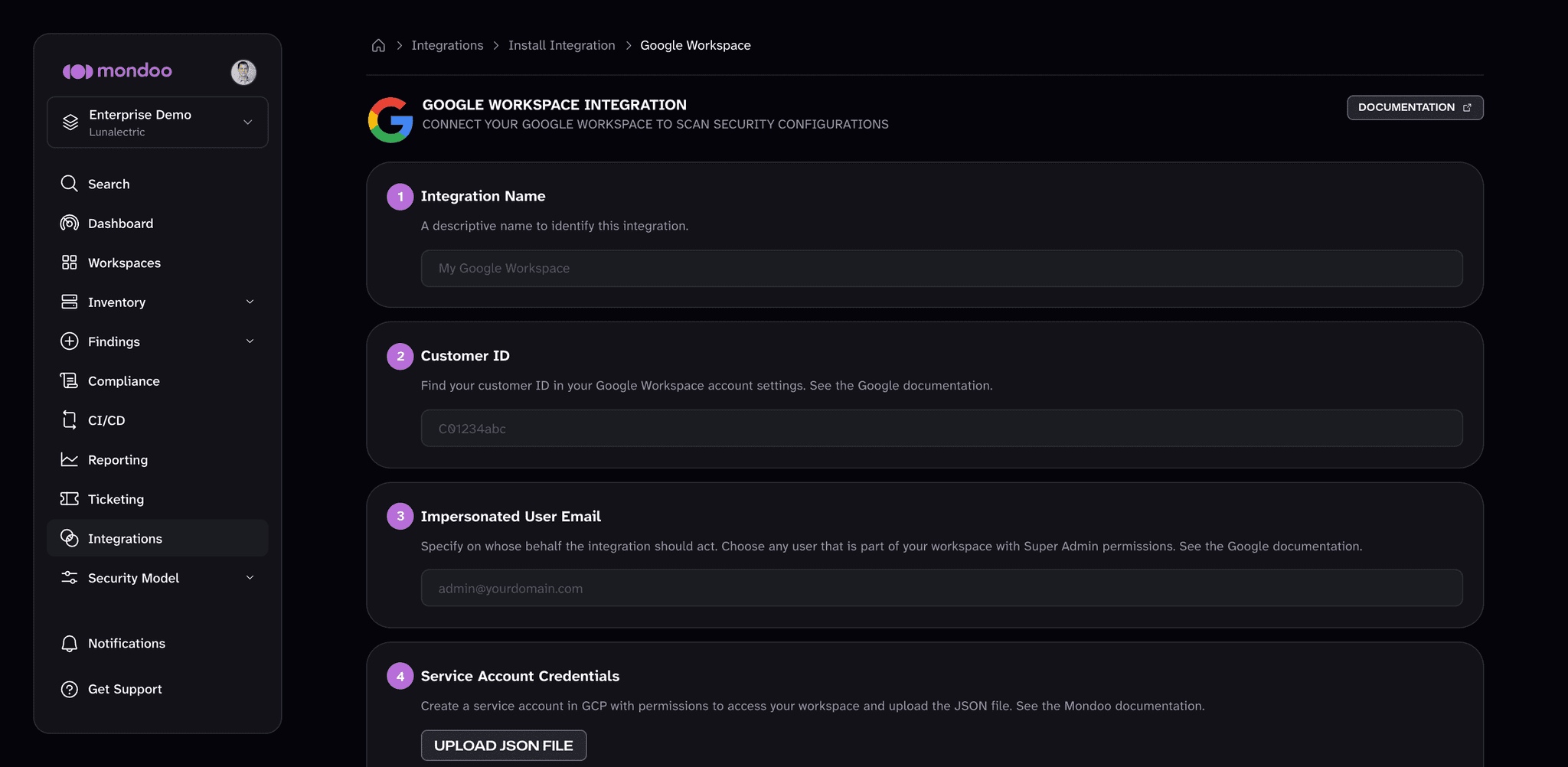Expand the Findings menu chevron
Screen dimensions: 1568x767
(x=250, y=341)
